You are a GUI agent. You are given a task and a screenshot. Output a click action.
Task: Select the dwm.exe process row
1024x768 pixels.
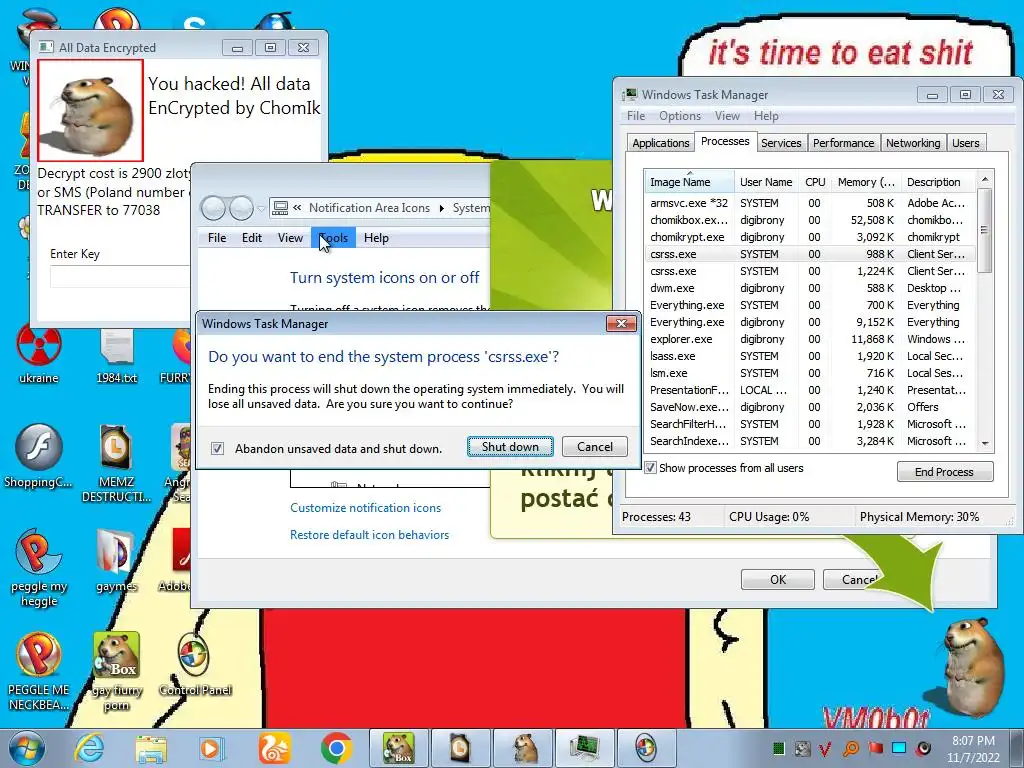pos(810,288)
